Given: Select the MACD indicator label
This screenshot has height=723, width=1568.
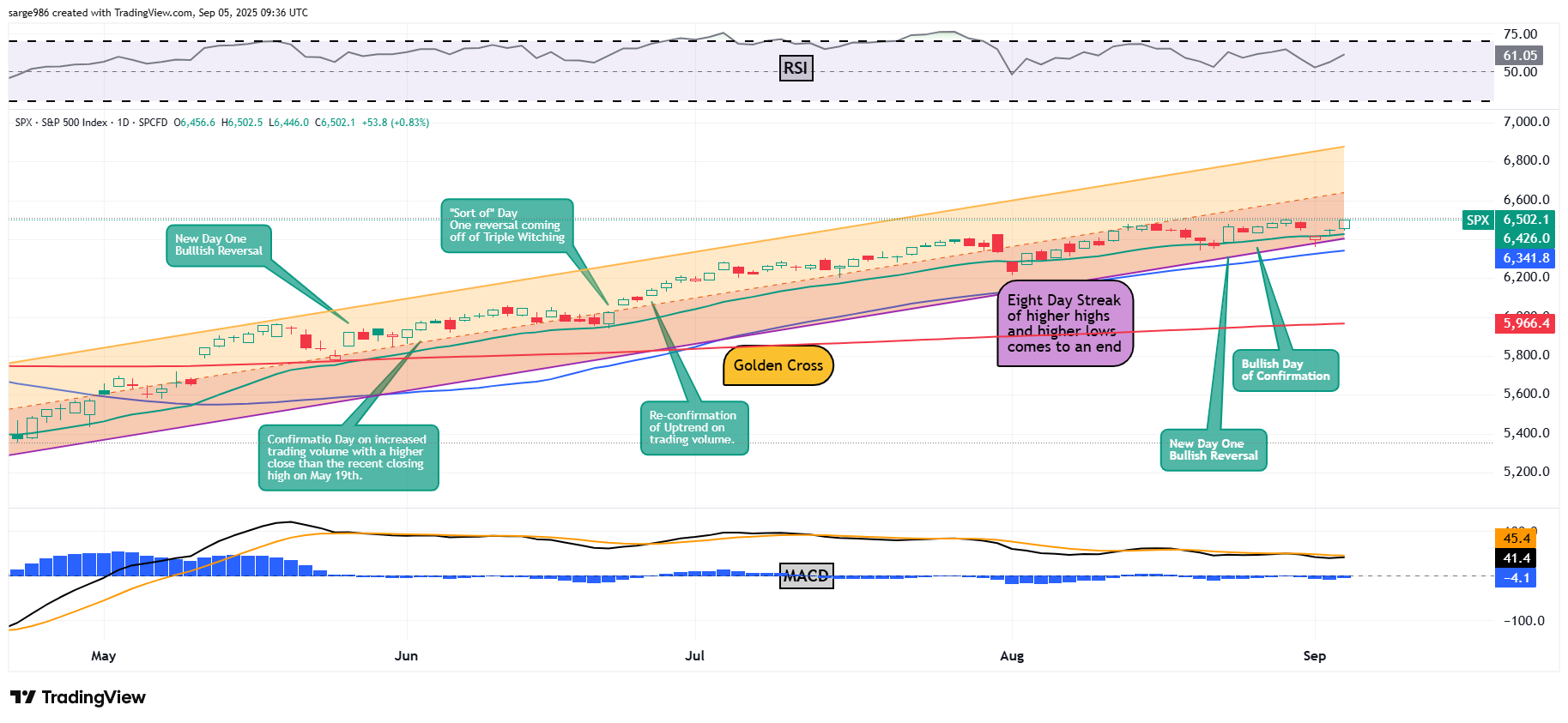Looking at the screenshot, I should (x=806, y=576).
